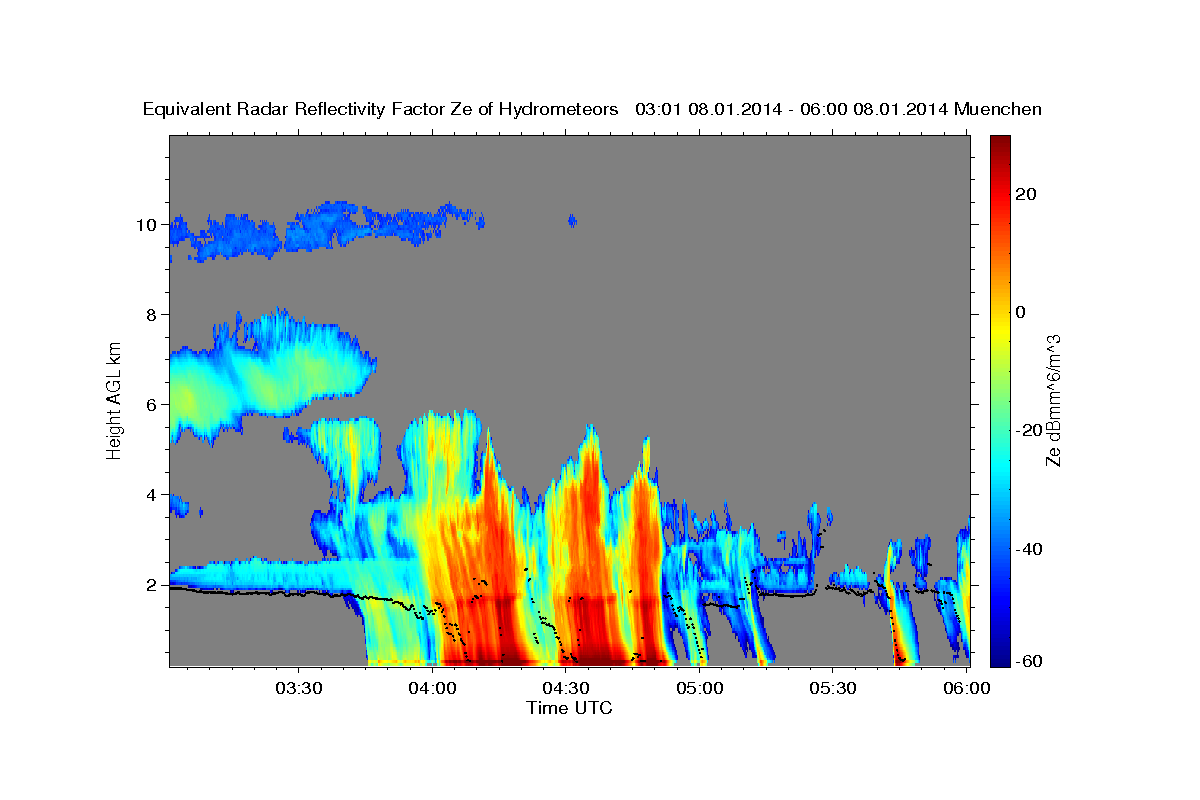This screenshot has height=800, width=1200.
Task: Click the '05:30' time tick label
Action: [833, 689]
